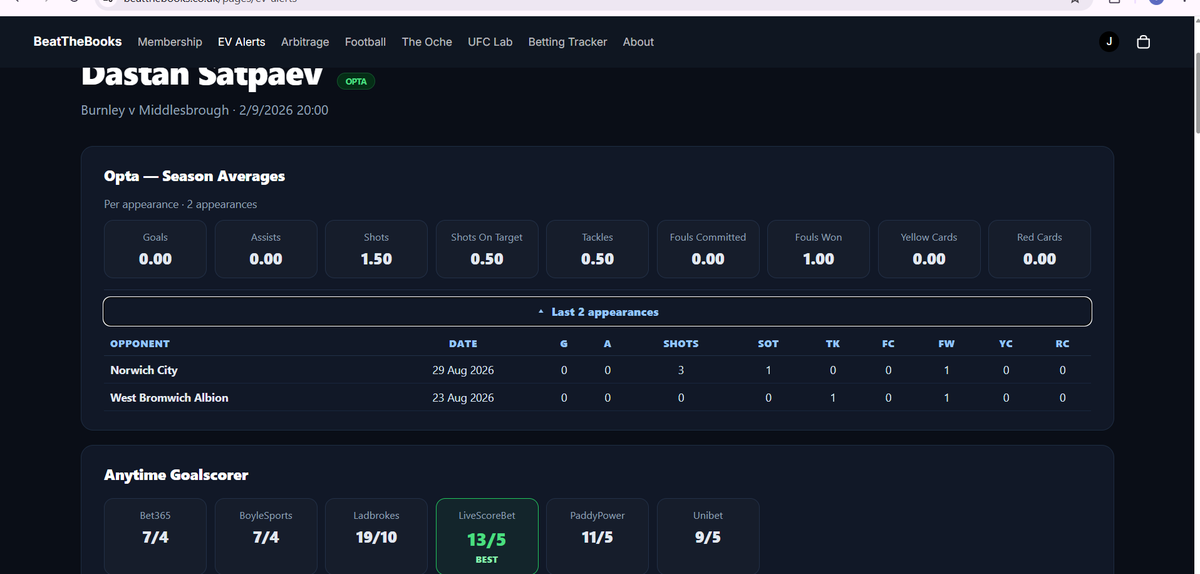The width and height of the screenshot is (1200, 574).
Task: Click the Tackles 0.50 stat card
Action: (597, 249)
